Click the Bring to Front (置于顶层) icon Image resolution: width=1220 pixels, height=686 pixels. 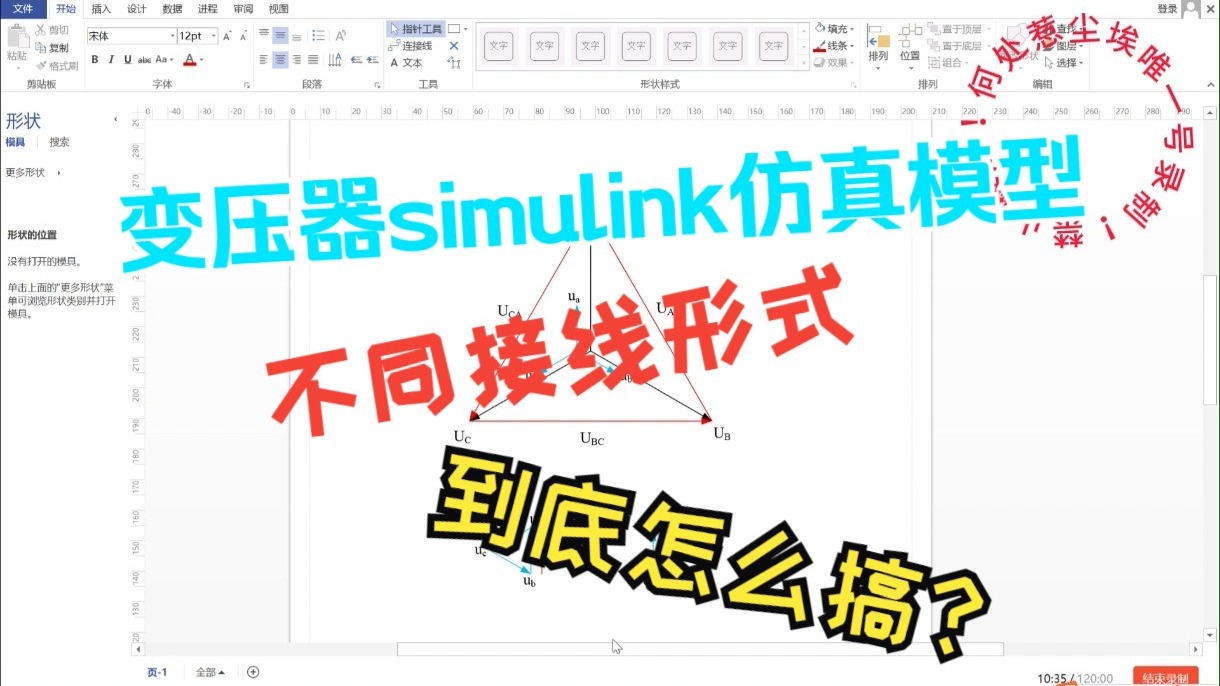click(x=933, y=30)
